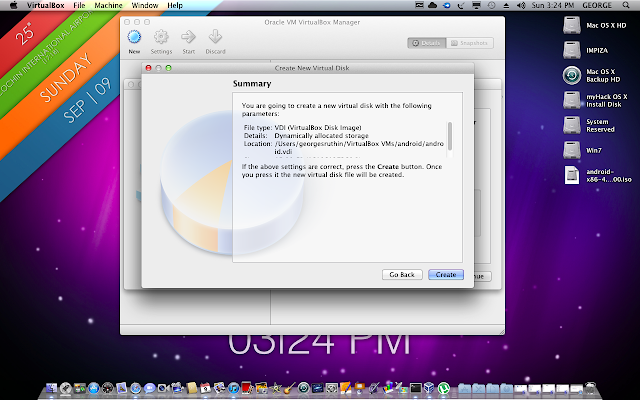Open the Trash in the Dock
This screenshot has height=400, width=640.
[590, 388]
